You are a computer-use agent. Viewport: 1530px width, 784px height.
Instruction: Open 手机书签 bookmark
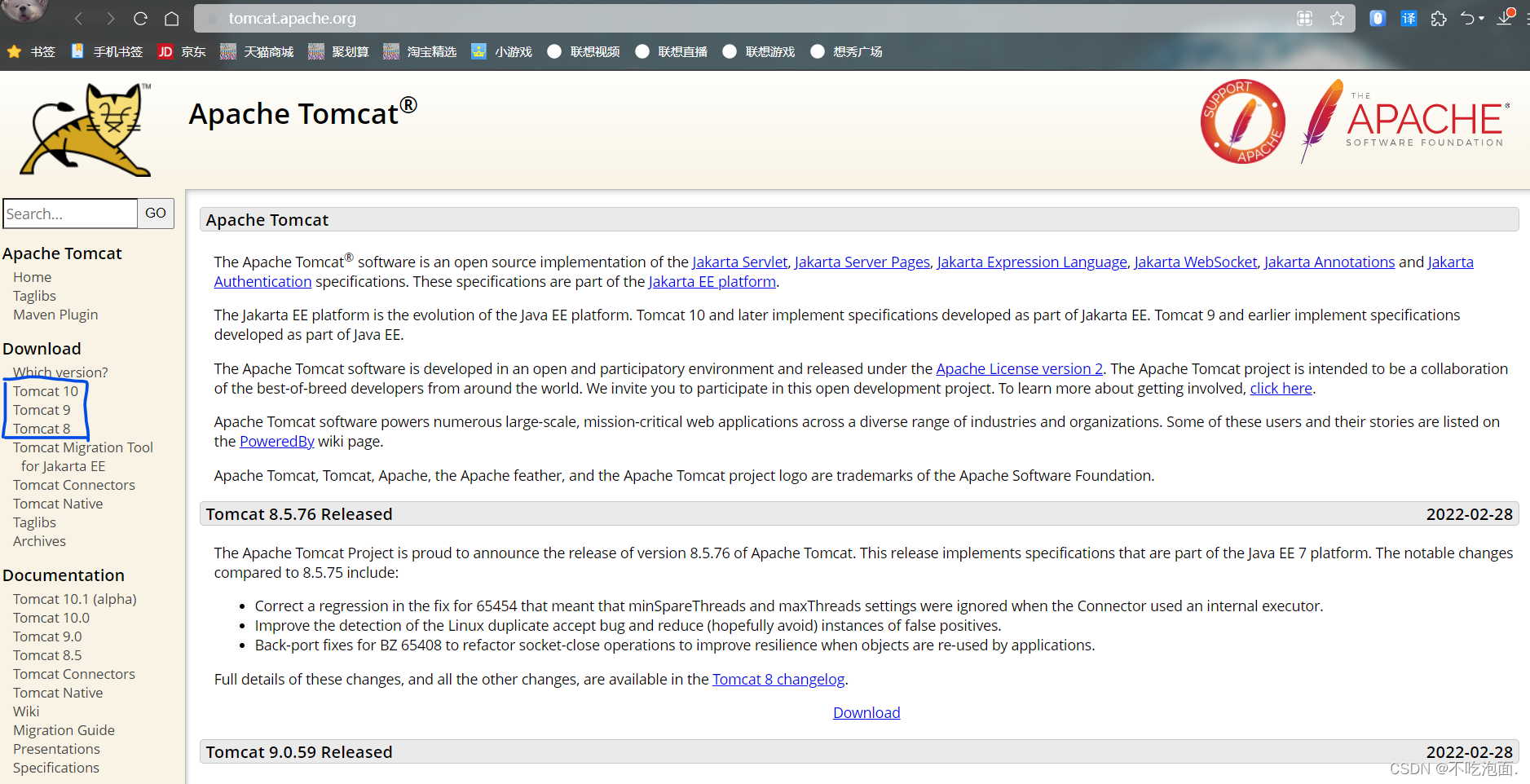[x=106, y=51]
